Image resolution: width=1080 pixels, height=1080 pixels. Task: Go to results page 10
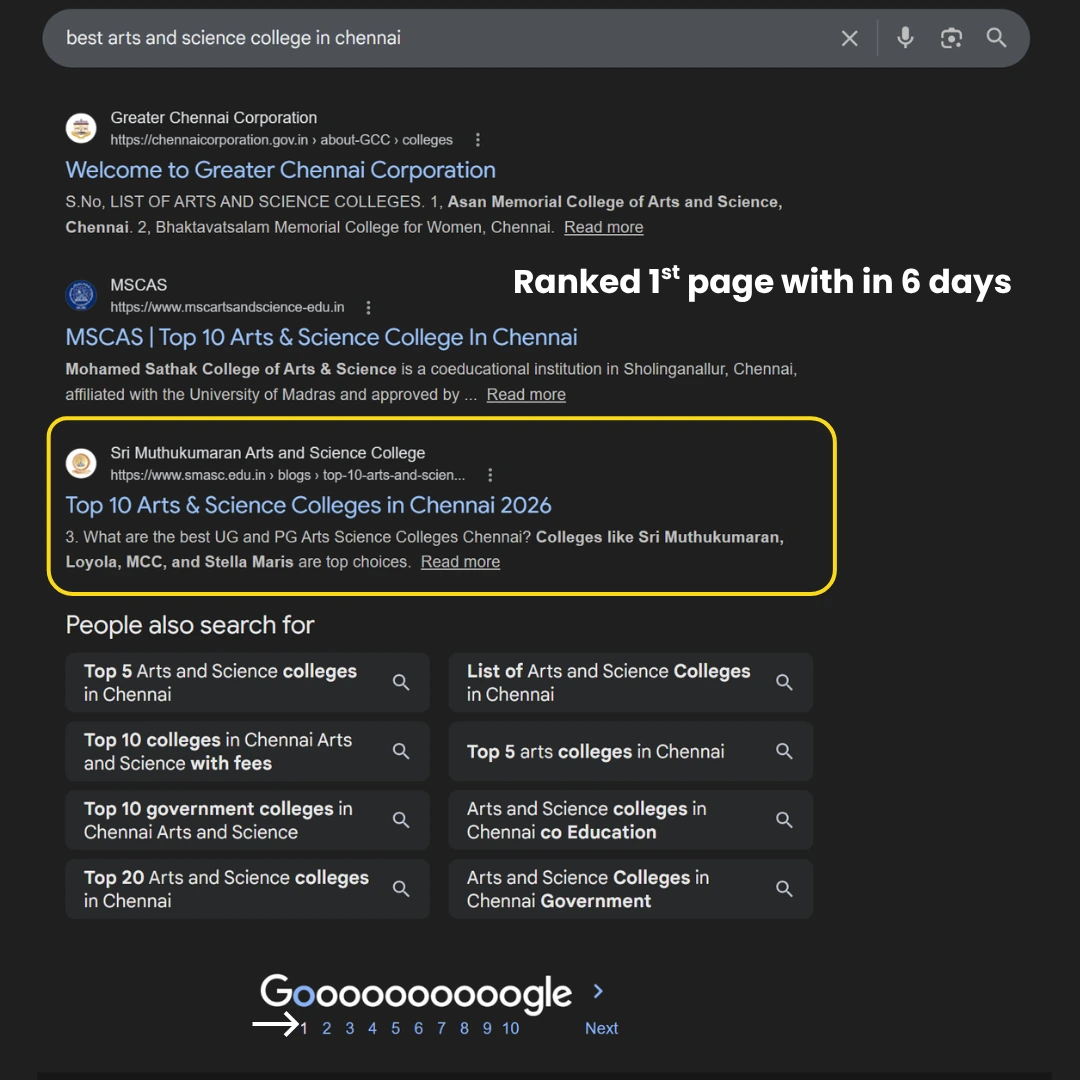tap(510, 1028)
